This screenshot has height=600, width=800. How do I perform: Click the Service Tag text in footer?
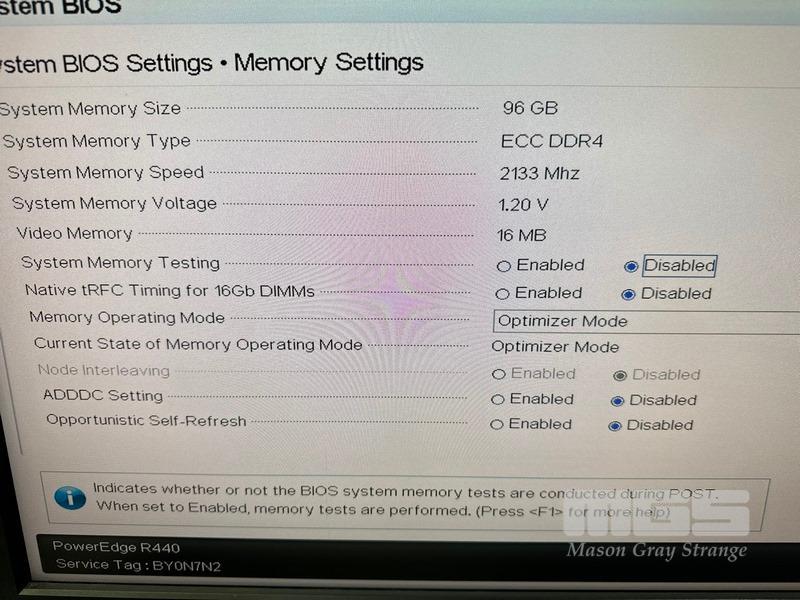point(138,565)
